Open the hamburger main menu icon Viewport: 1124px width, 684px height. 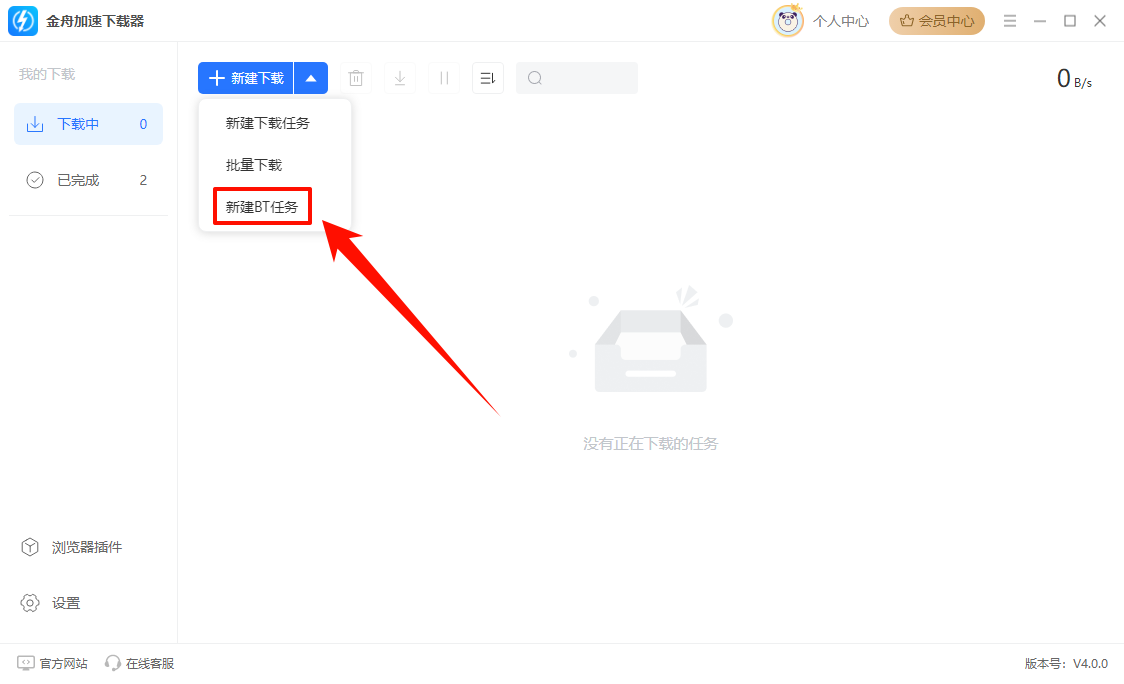coord(1010,21)
